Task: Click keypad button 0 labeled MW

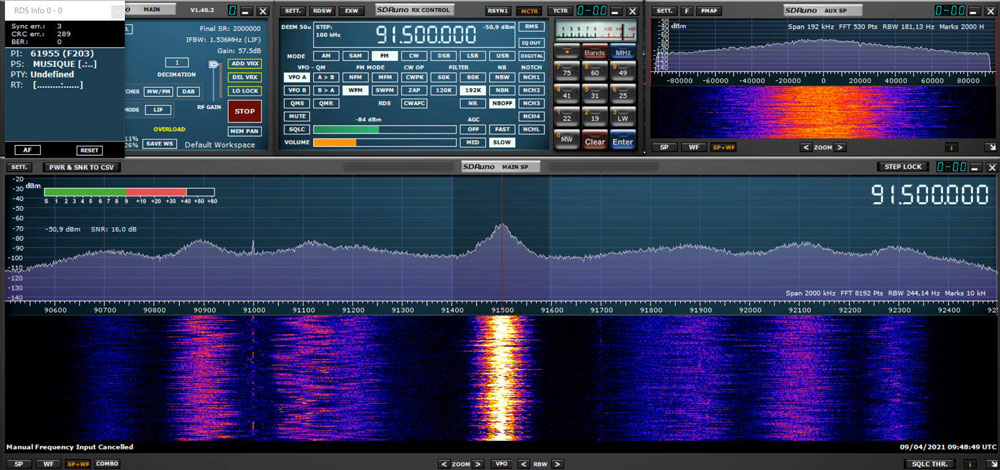Action: (x=566, y=139)
